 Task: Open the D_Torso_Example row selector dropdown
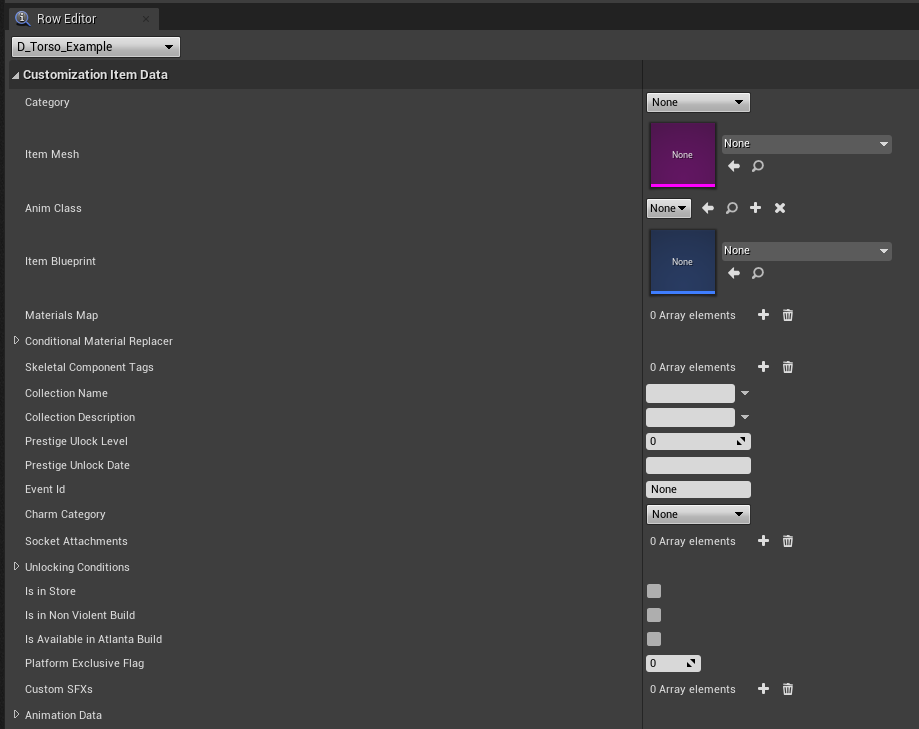click(96, 46)
